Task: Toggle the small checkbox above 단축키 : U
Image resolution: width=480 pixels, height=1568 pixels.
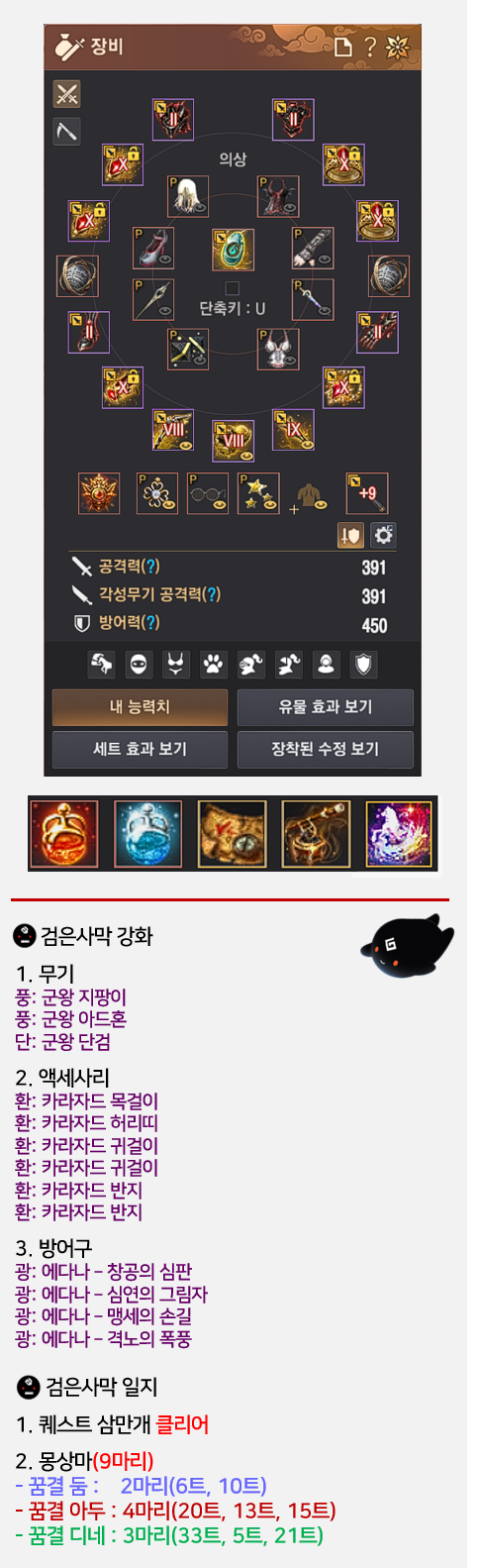Action: 233,288
